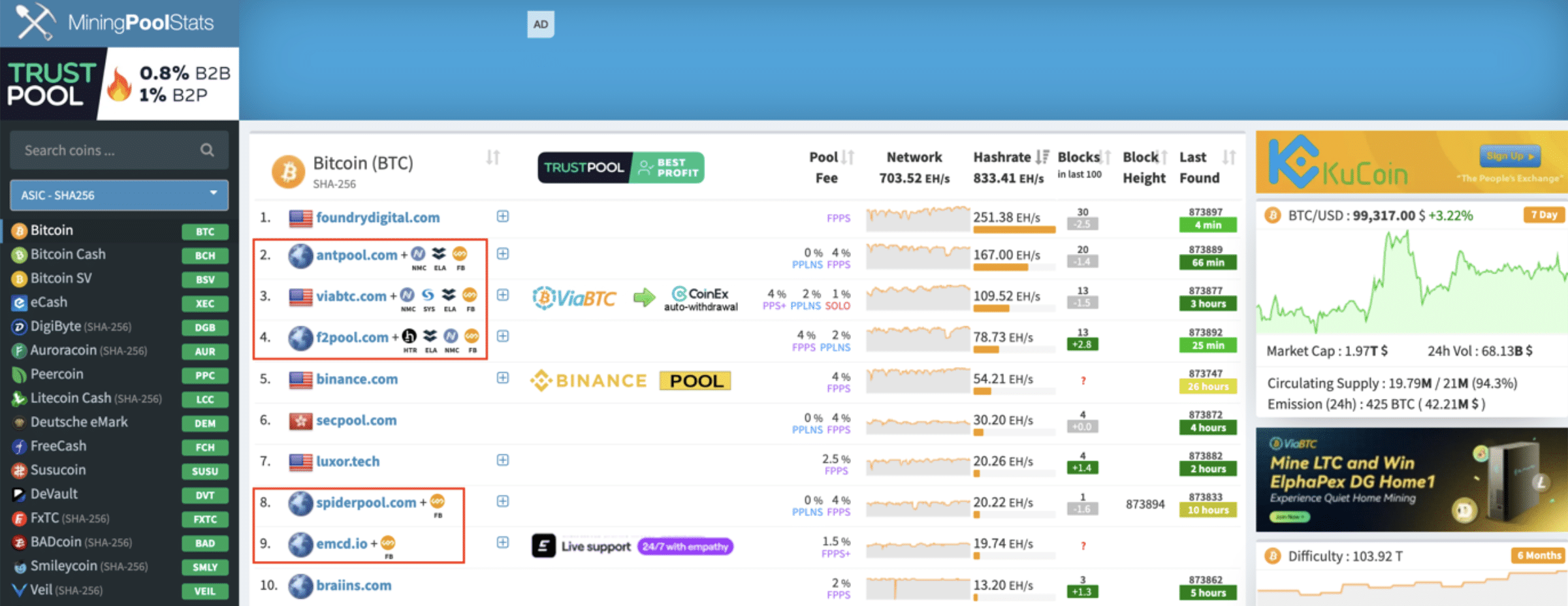The width and height of the screenshot is (1568, 606).
Task: Expand the binance.com row details
Action: pyautogui.click(x=502, y=377)
